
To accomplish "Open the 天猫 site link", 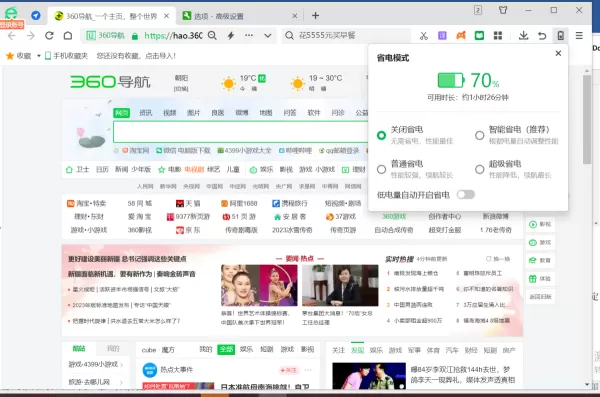I will [188, 203].
